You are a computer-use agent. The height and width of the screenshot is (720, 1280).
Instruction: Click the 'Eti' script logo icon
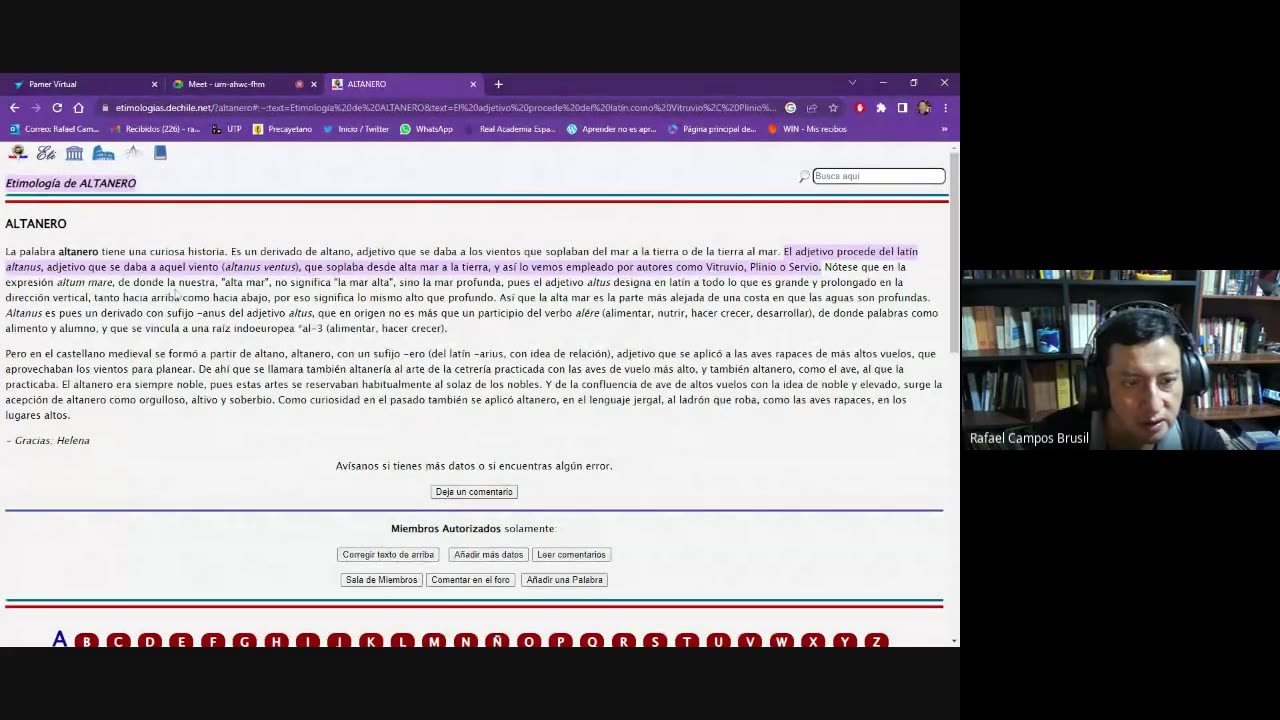click(x=46, y=153)
